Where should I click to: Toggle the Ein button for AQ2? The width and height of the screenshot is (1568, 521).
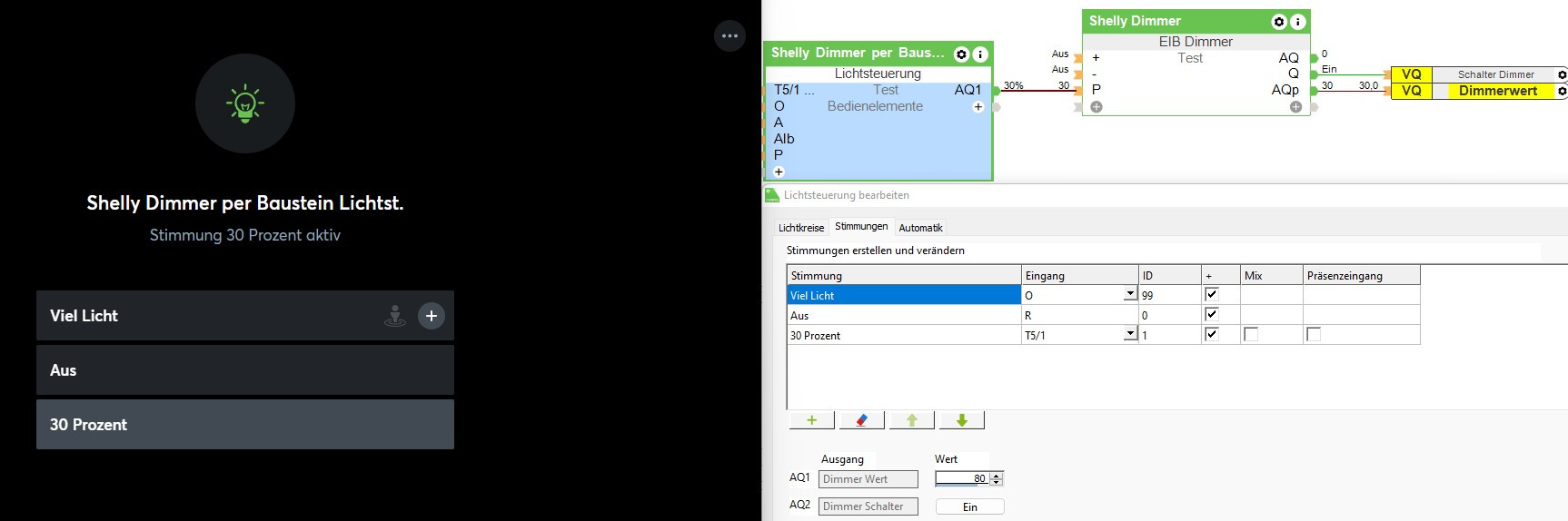[969, 507]
